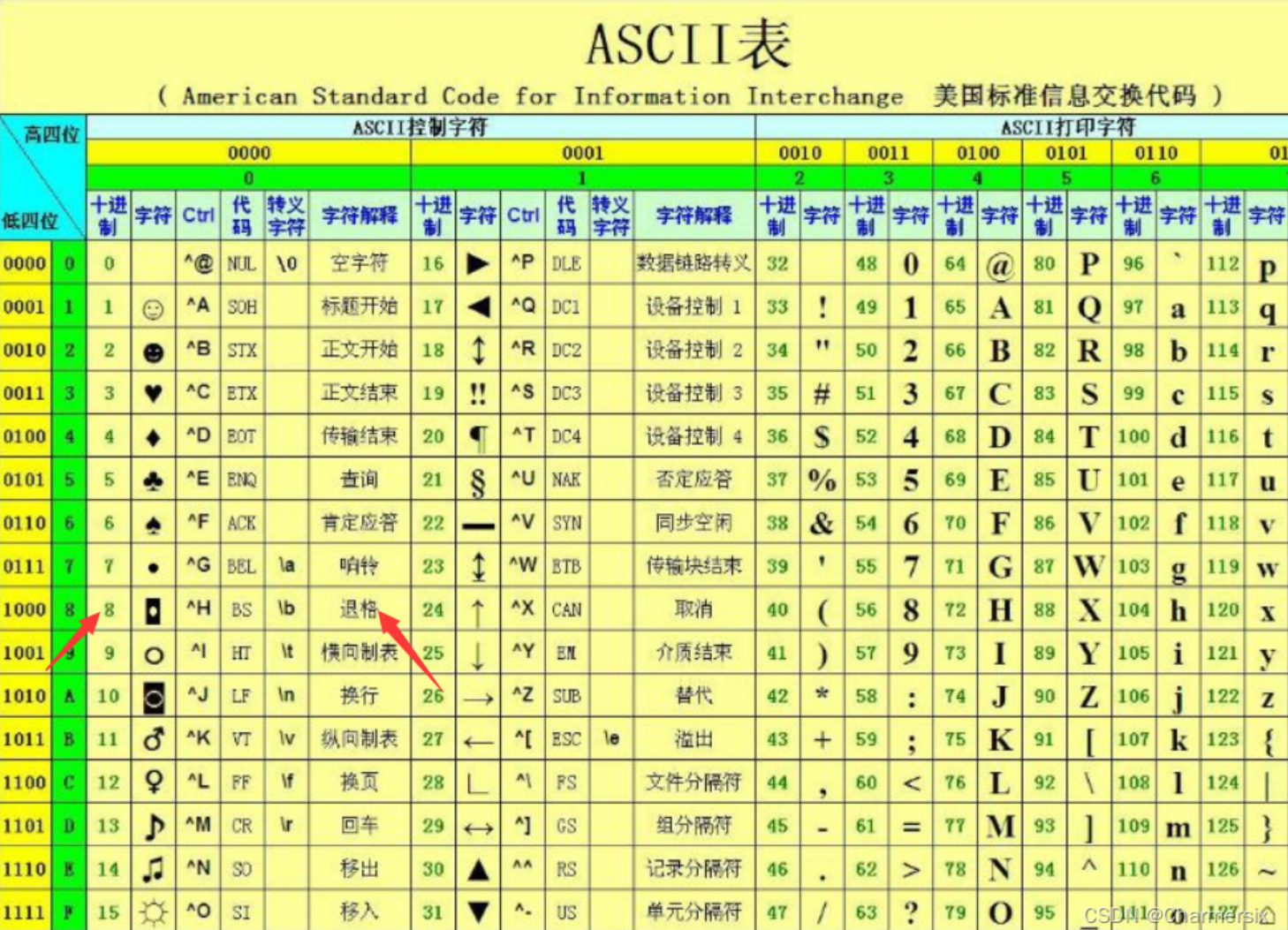Select the "单元分隔符" description cell
Viewport: 1288px width, 930px height.
(693, 911)
